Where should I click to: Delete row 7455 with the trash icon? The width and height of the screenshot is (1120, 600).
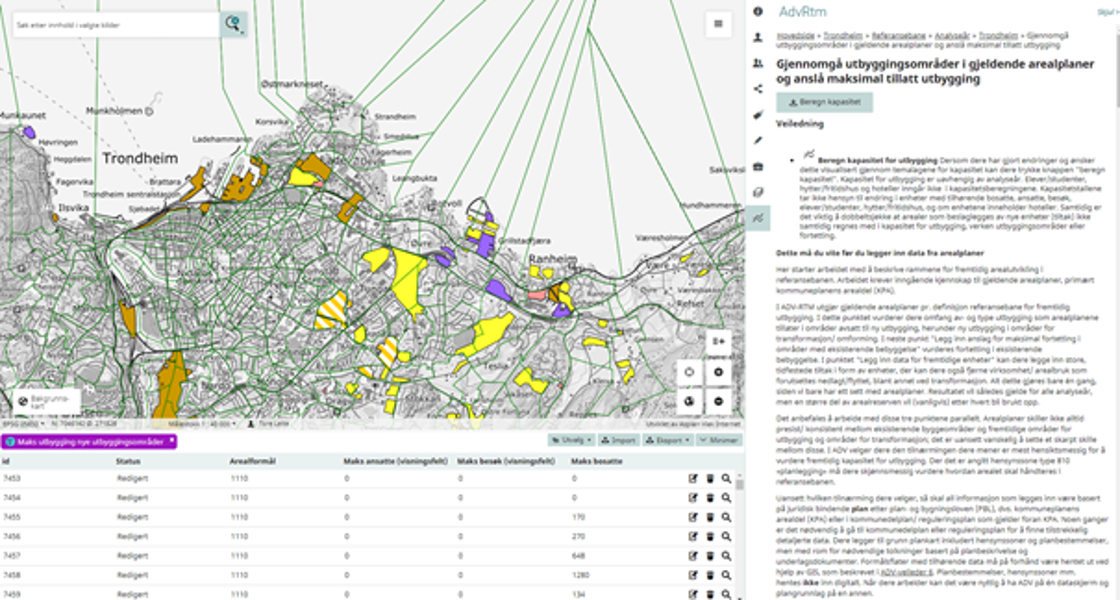click(x=710, y=517)
